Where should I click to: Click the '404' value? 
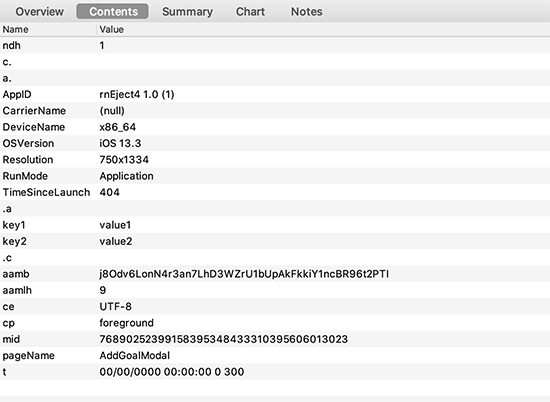pos(109,193)
